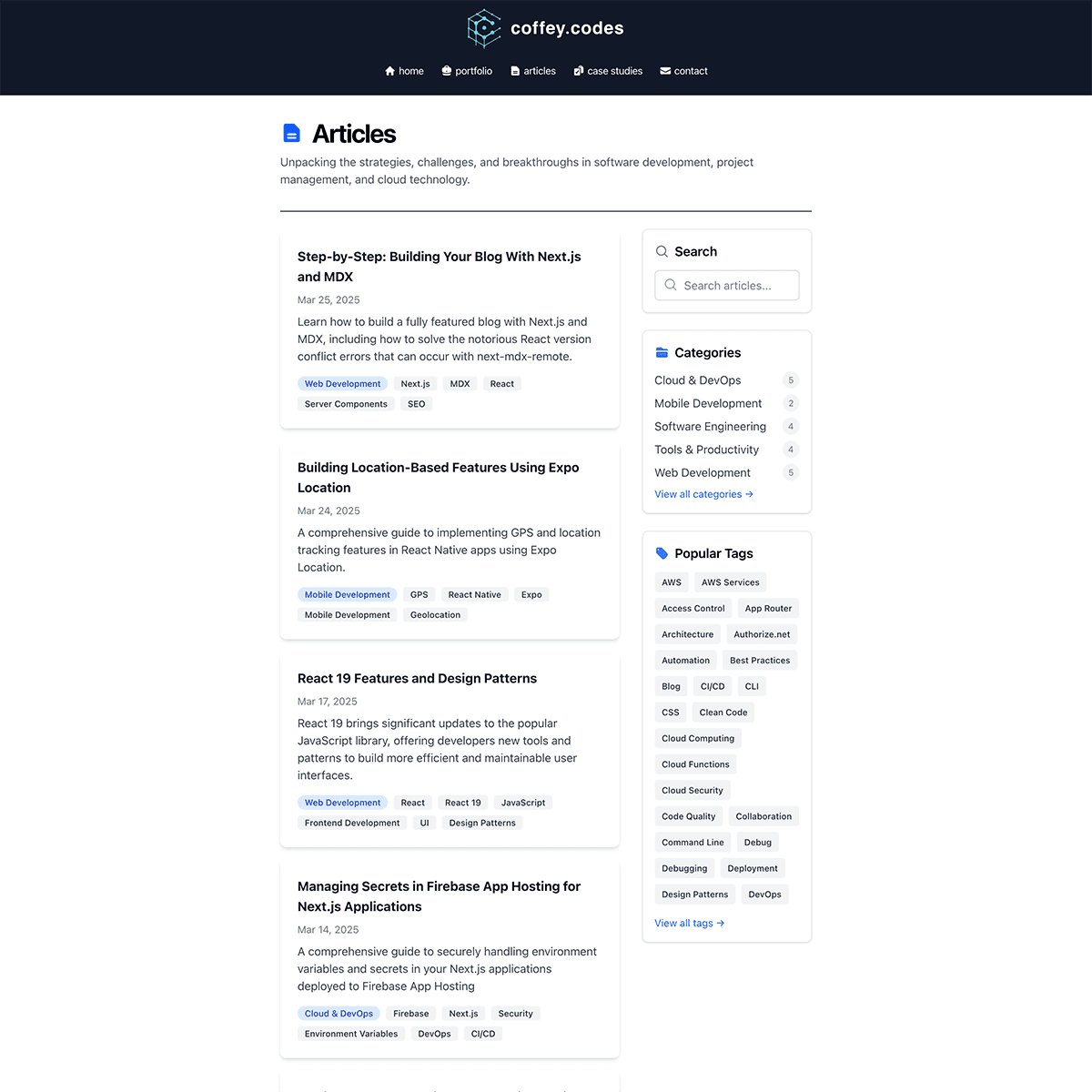Image resolution: width=1092 pixels, height=1092 pixels.
Task: Select the Architecture popular tag
Action: (688, 634)
